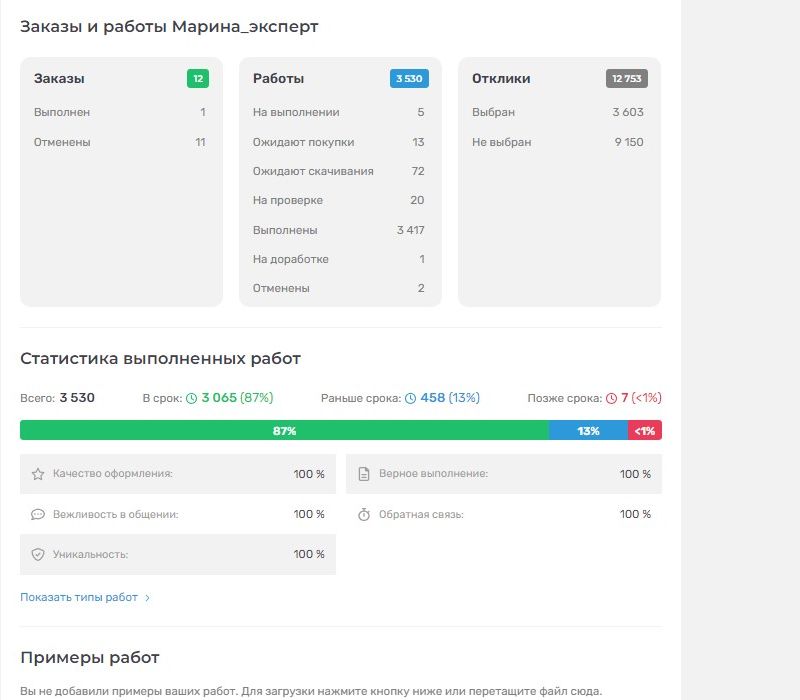Image resolution: width=800 pixels, height=700 pixels.
Task: Click the blue 13% progress bar segment
Action: point(588,430)
